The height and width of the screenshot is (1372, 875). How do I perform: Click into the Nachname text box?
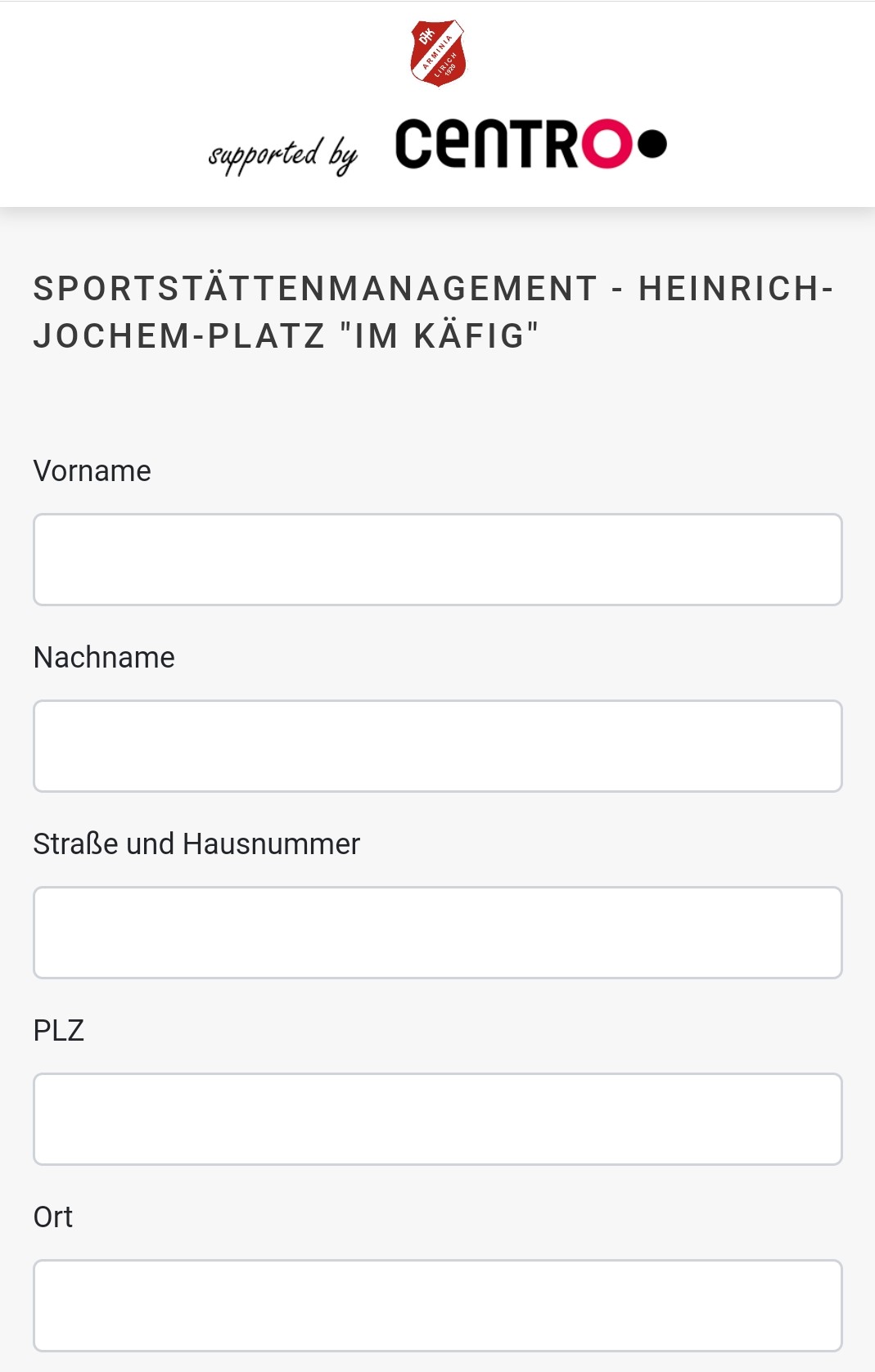pos(438,746)
